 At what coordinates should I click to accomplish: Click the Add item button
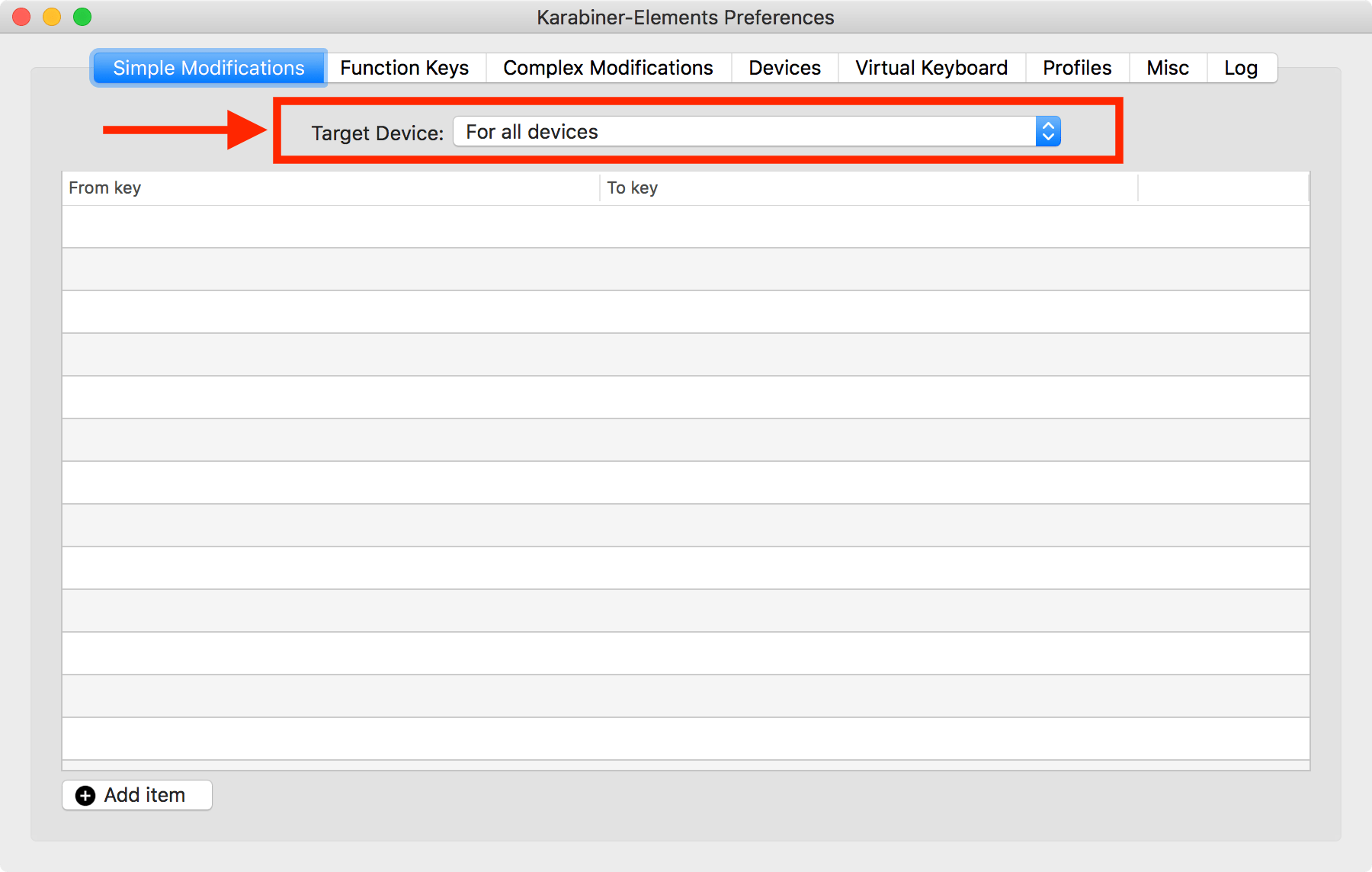pyautogui.click(x=137, y=795)
